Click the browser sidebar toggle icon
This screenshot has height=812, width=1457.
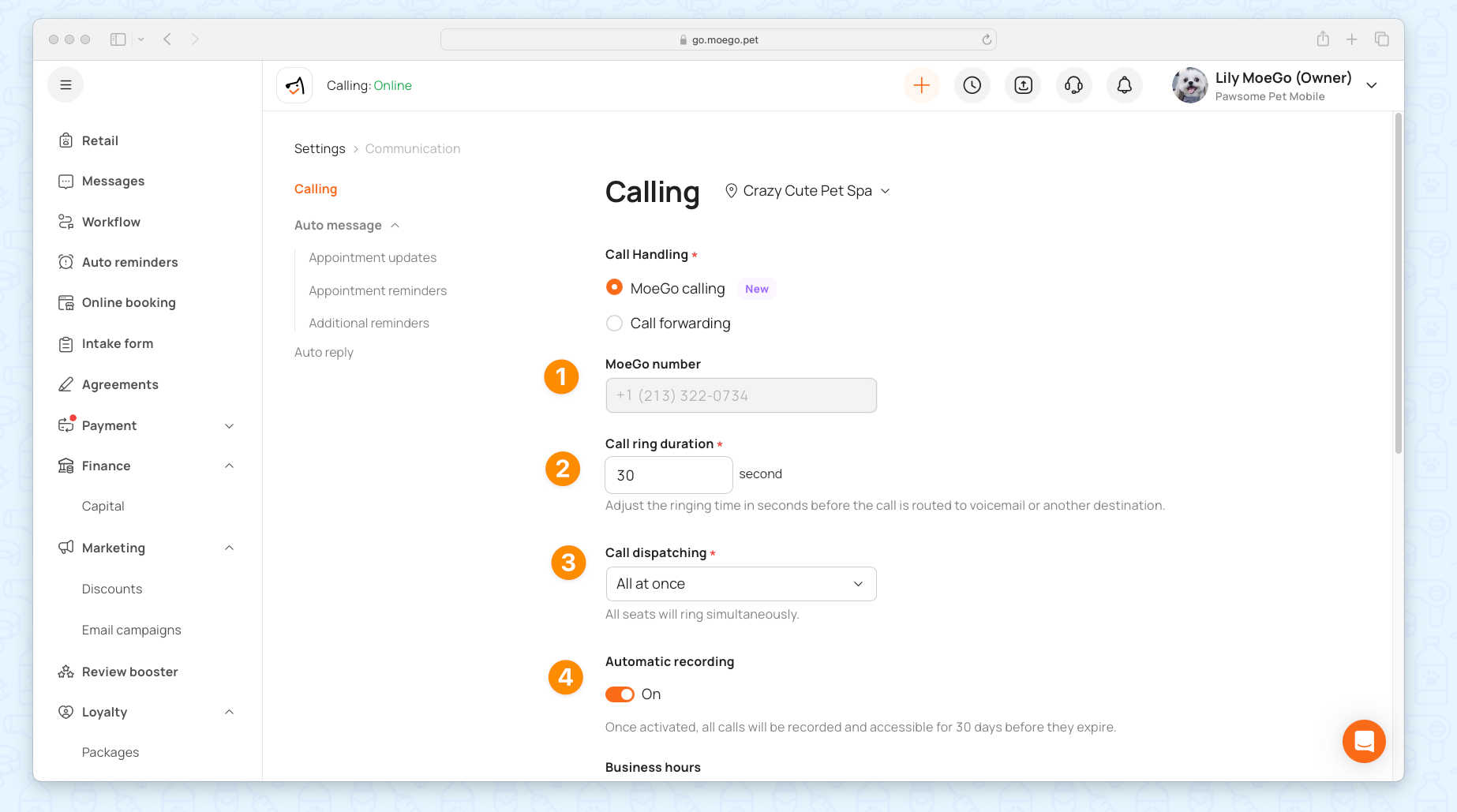pyautogui.click(x=118, y=39)
